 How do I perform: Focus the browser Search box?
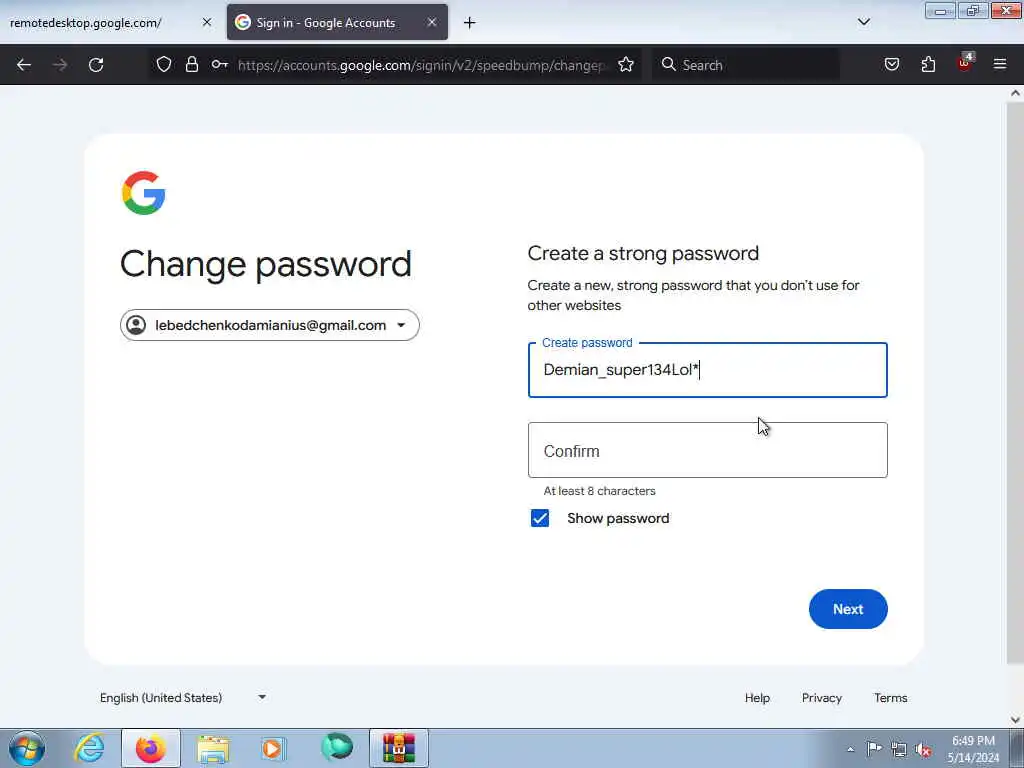coord(746,65)
